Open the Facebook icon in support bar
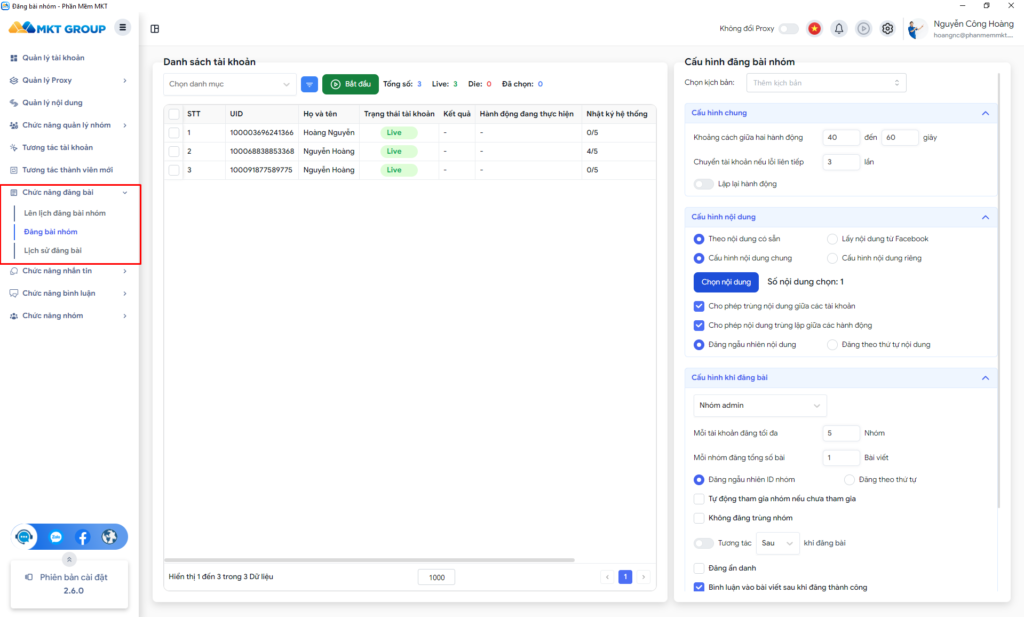 (x=83, y=537)
